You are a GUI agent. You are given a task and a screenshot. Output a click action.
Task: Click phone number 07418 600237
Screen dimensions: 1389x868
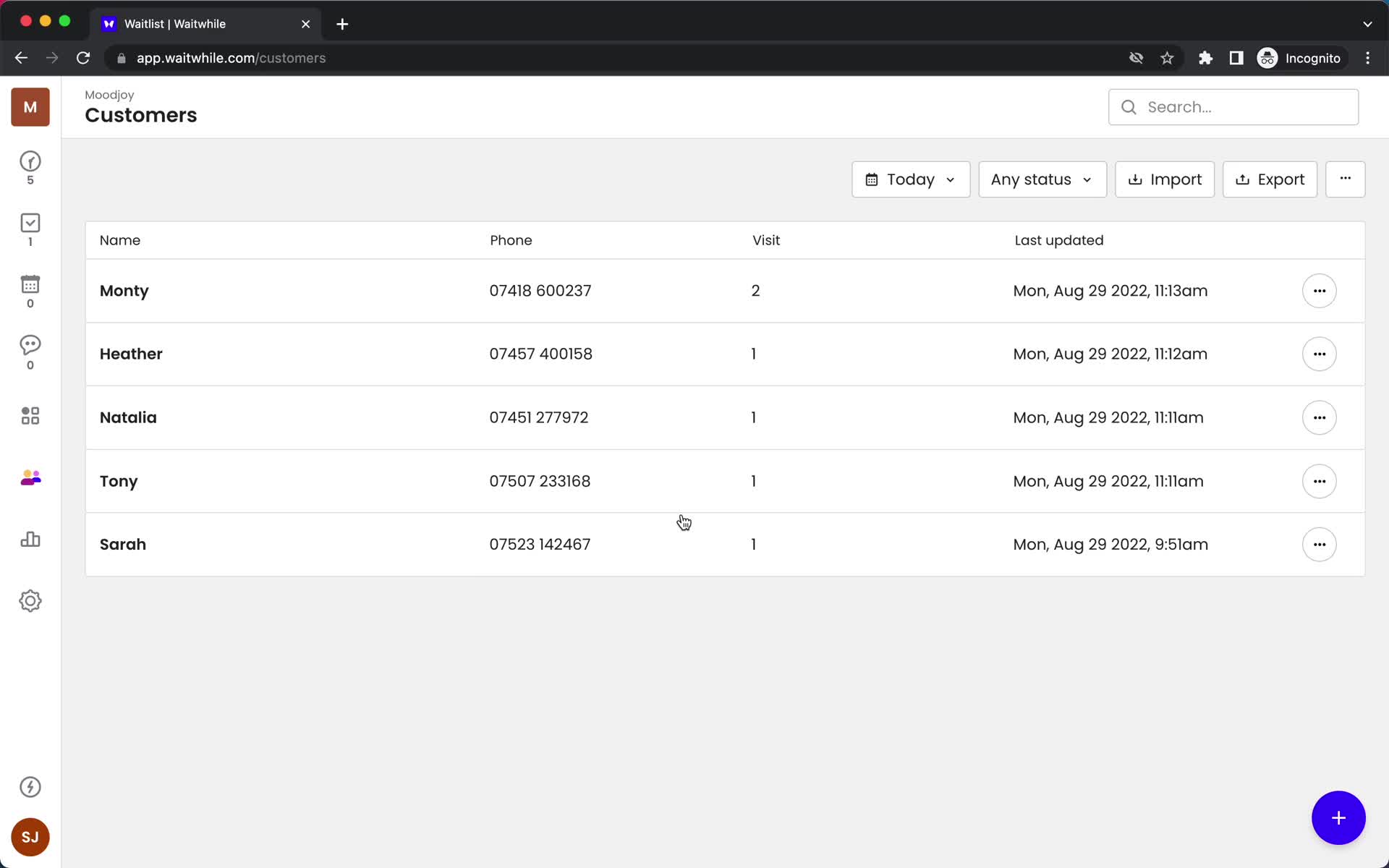pos(540,291)
